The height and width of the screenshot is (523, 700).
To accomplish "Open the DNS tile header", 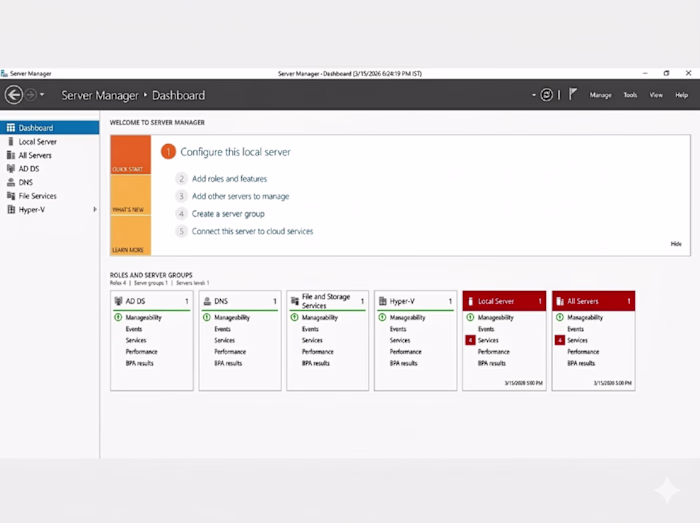I will coord(240,301).
